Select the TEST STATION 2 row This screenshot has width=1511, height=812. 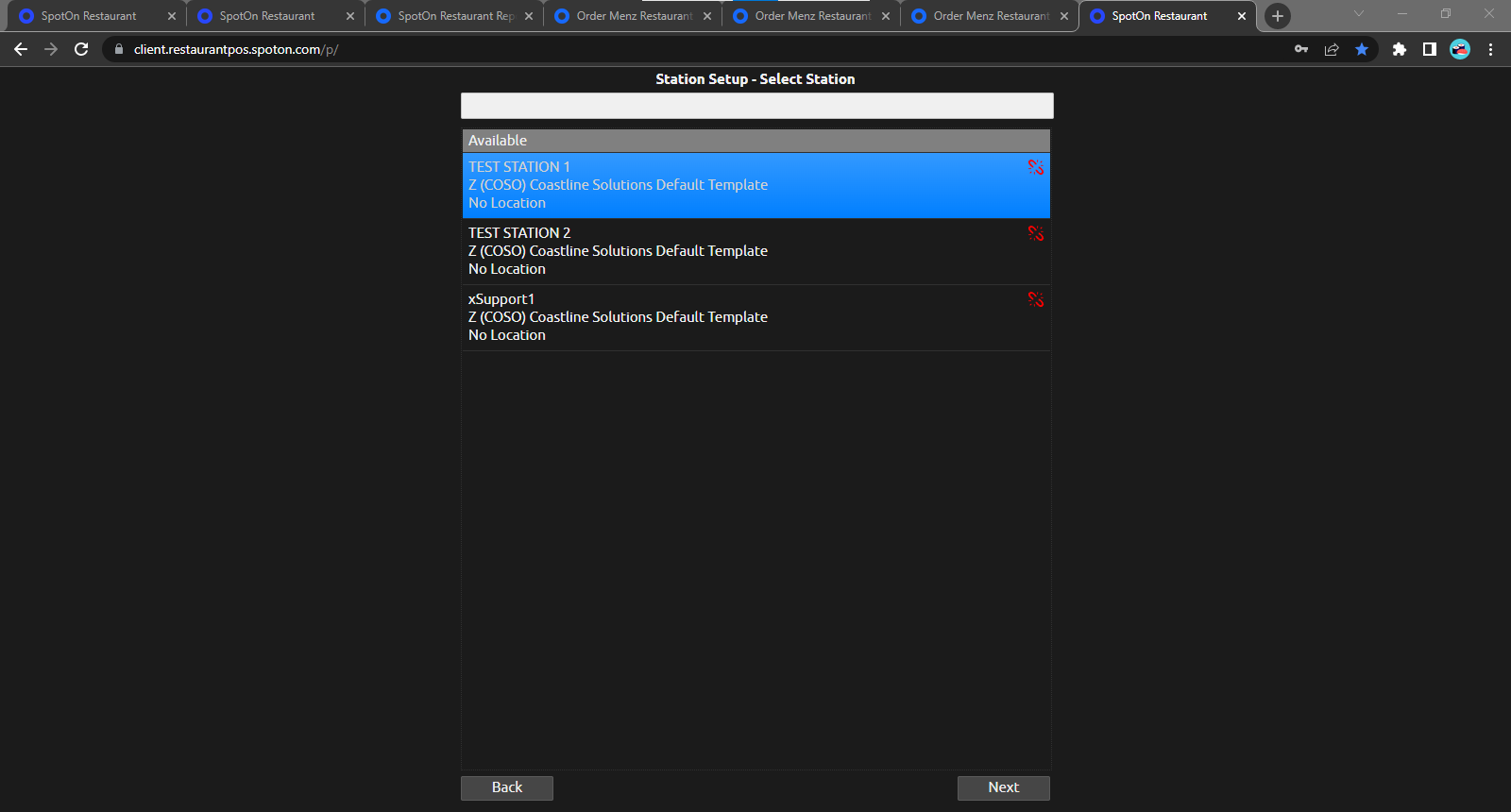click(x=756, y=251)
